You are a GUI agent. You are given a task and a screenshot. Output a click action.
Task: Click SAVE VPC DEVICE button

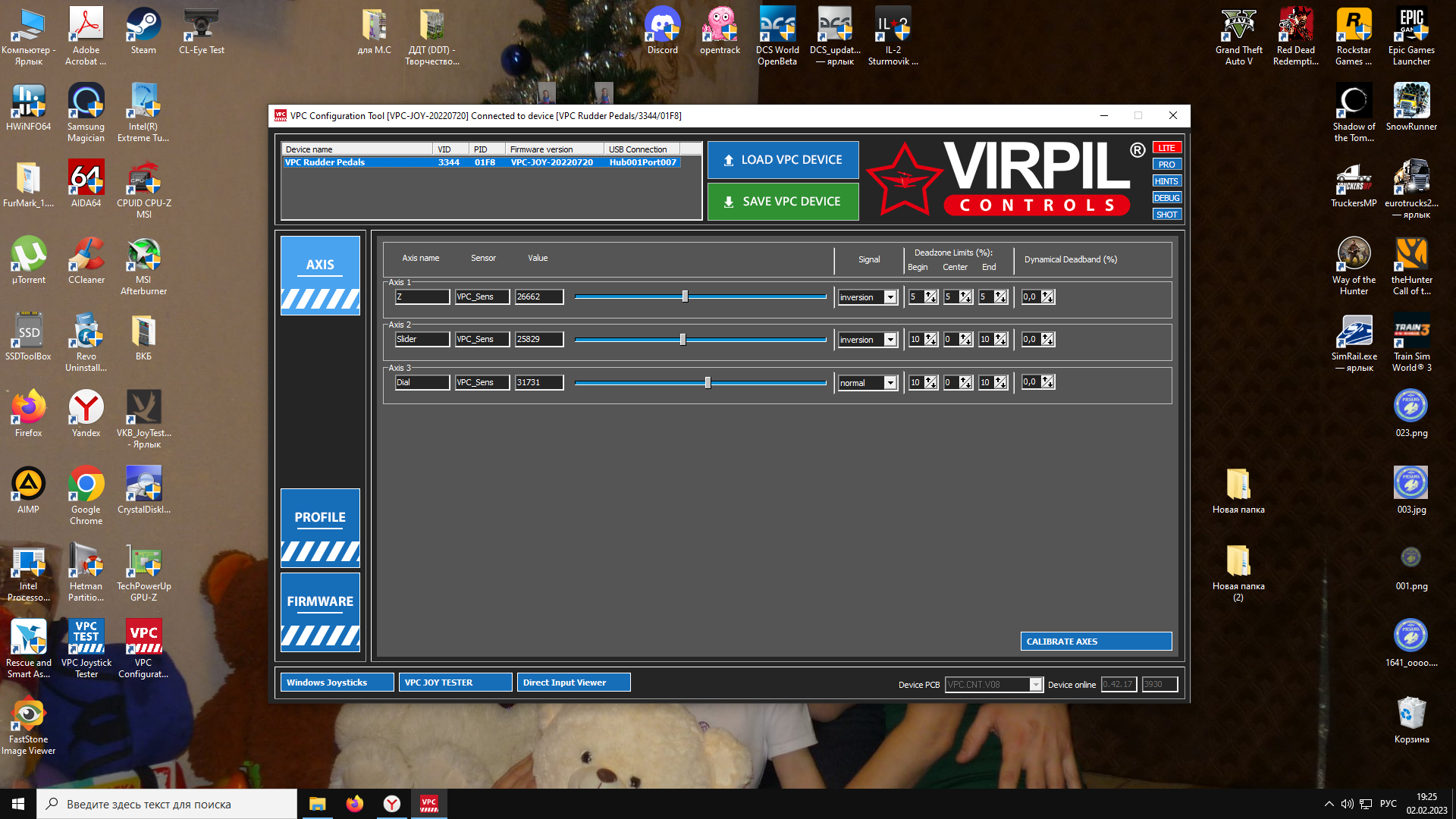click(783, 202)
